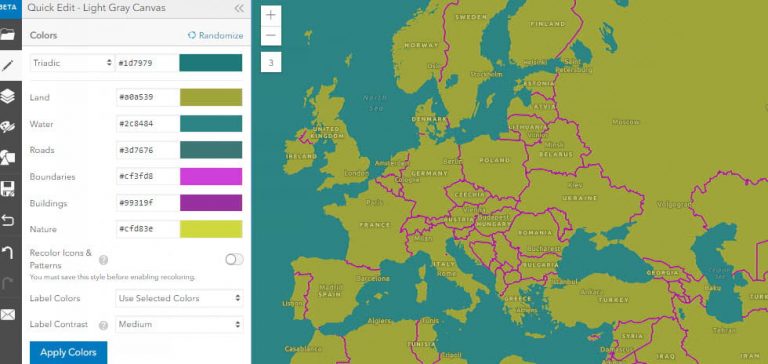Click the Land color swatch

[x=211, y=97]
